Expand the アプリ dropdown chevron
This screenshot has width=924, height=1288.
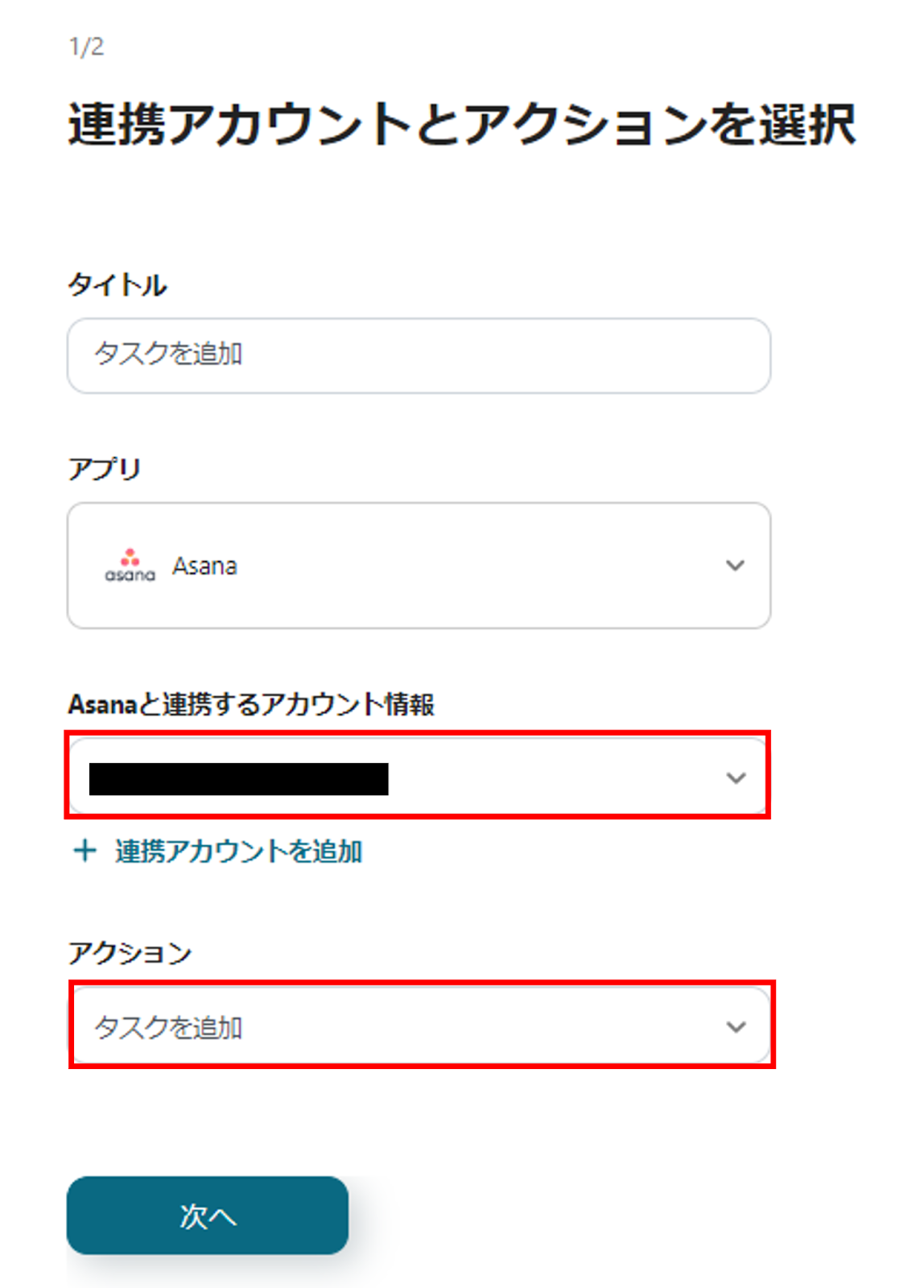735,566
